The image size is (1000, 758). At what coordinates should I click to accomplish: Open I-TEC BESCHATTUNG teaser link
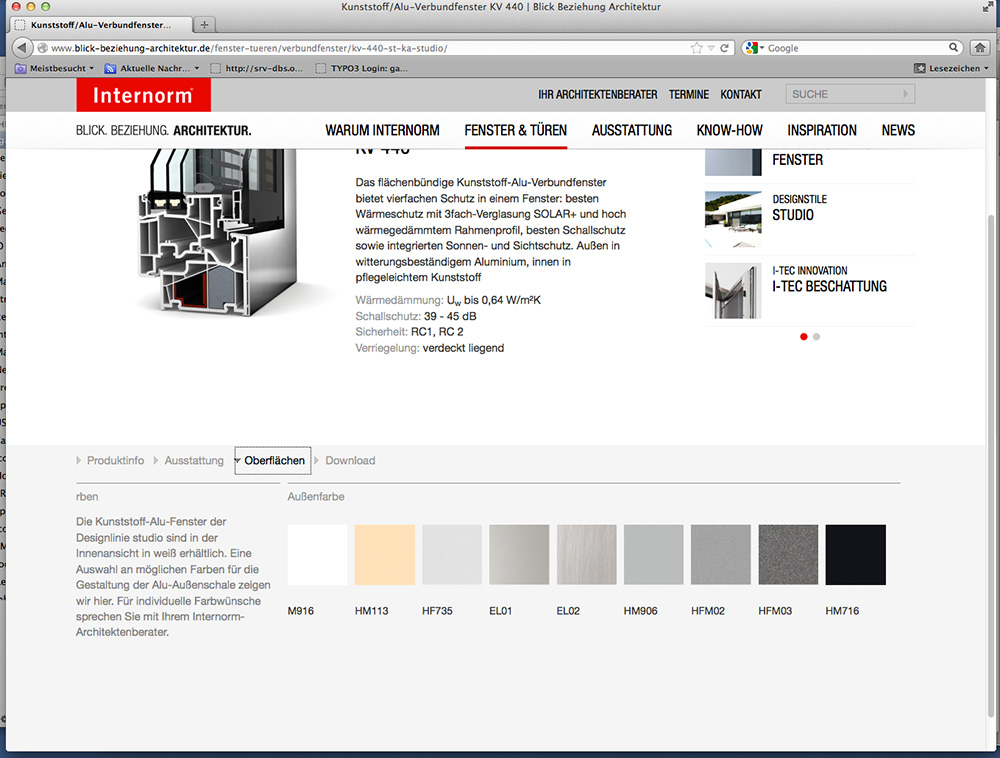(x=829, y=279)
